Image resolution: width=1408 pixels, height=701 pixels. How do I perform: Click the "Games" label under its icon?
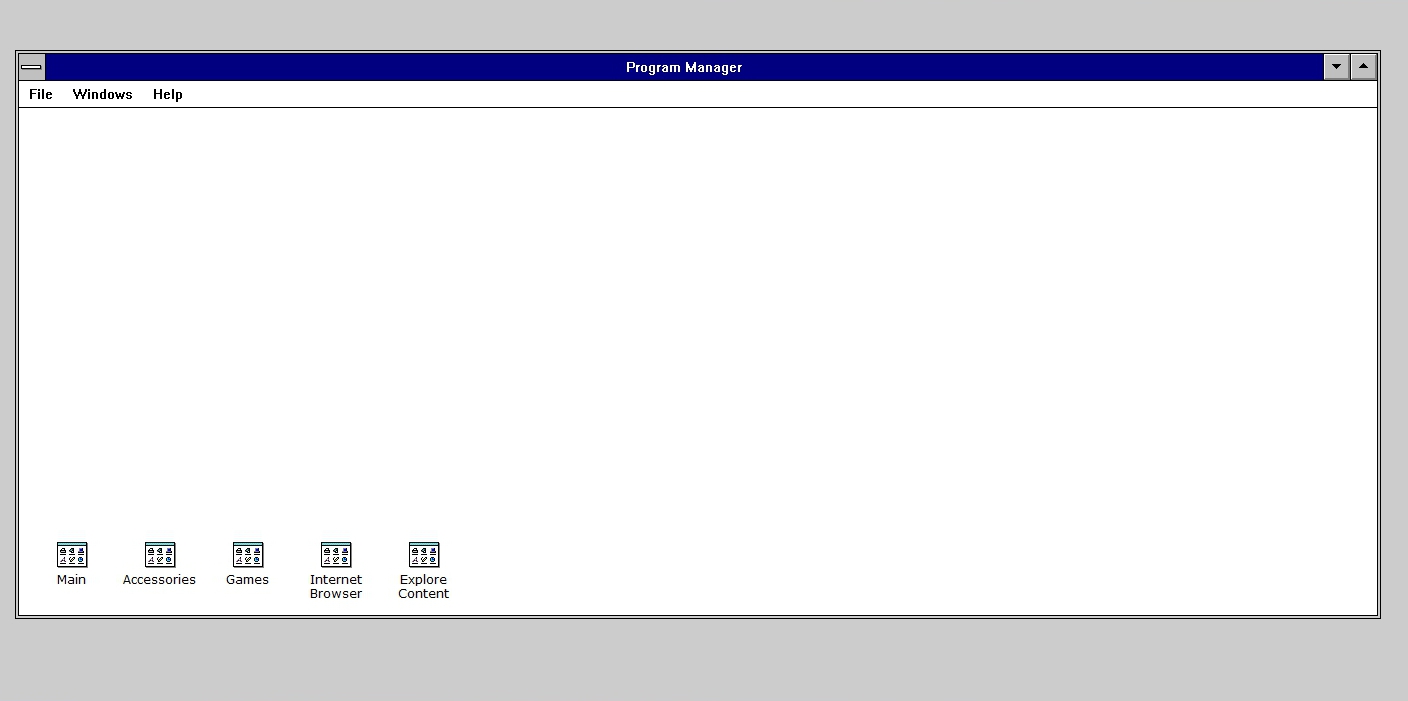click(247, 580)
